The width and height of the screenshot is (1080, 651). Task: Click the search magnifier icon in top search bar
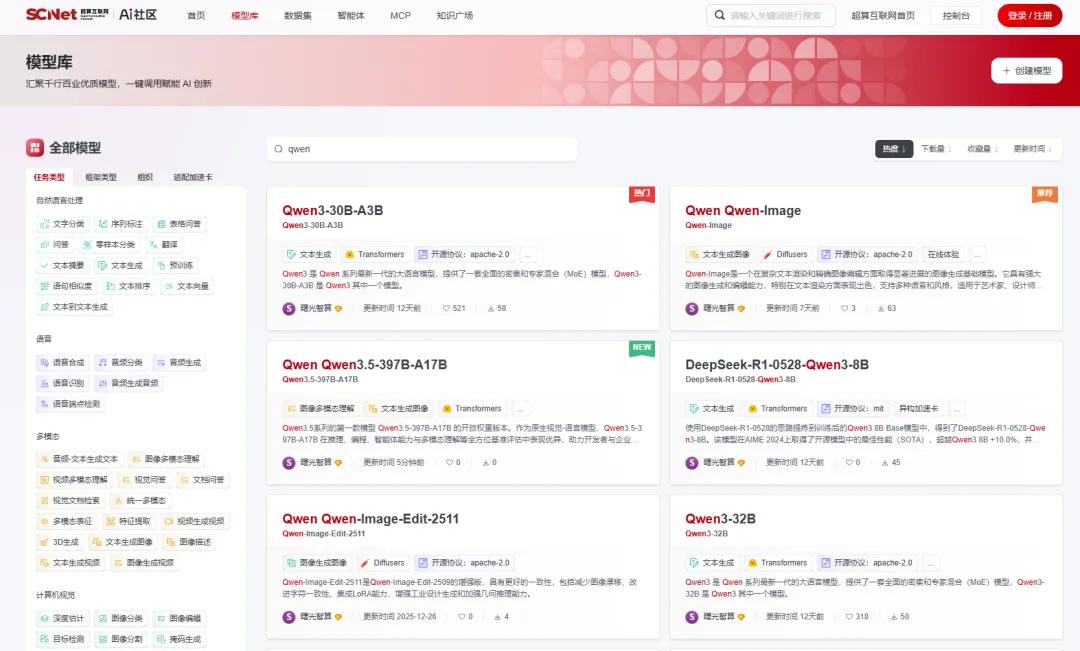(x=718, y=15)
